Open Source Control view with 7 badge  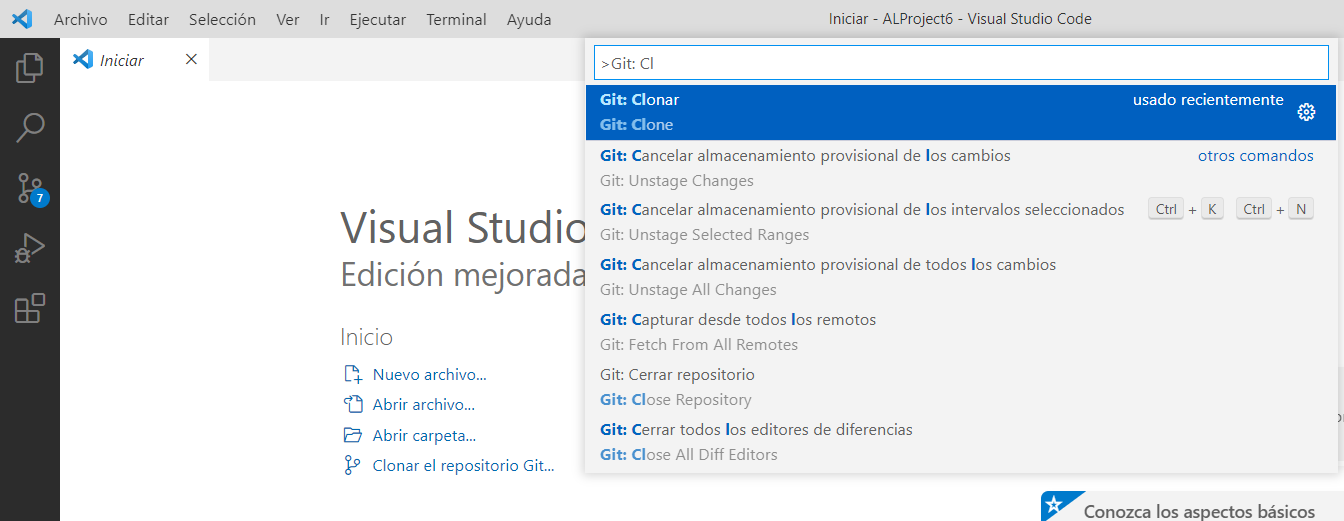pos(30,187)
